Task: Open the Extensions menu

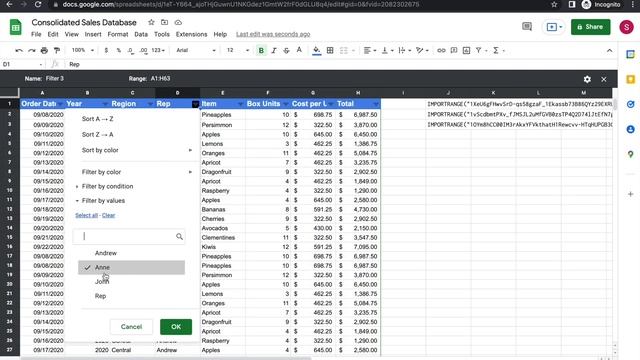Action: click(x=191, y=34)
